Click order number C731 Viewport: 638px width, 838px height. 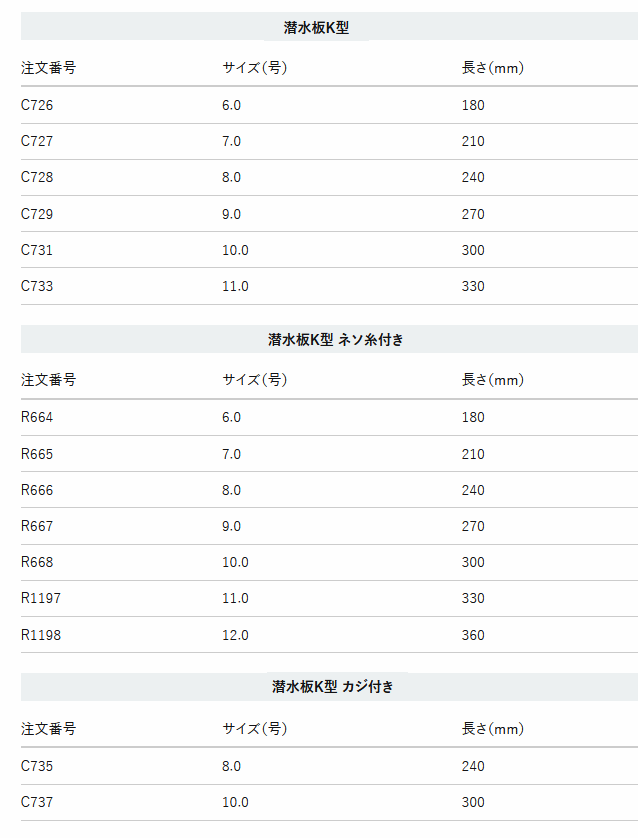click(x=37, y=250)
